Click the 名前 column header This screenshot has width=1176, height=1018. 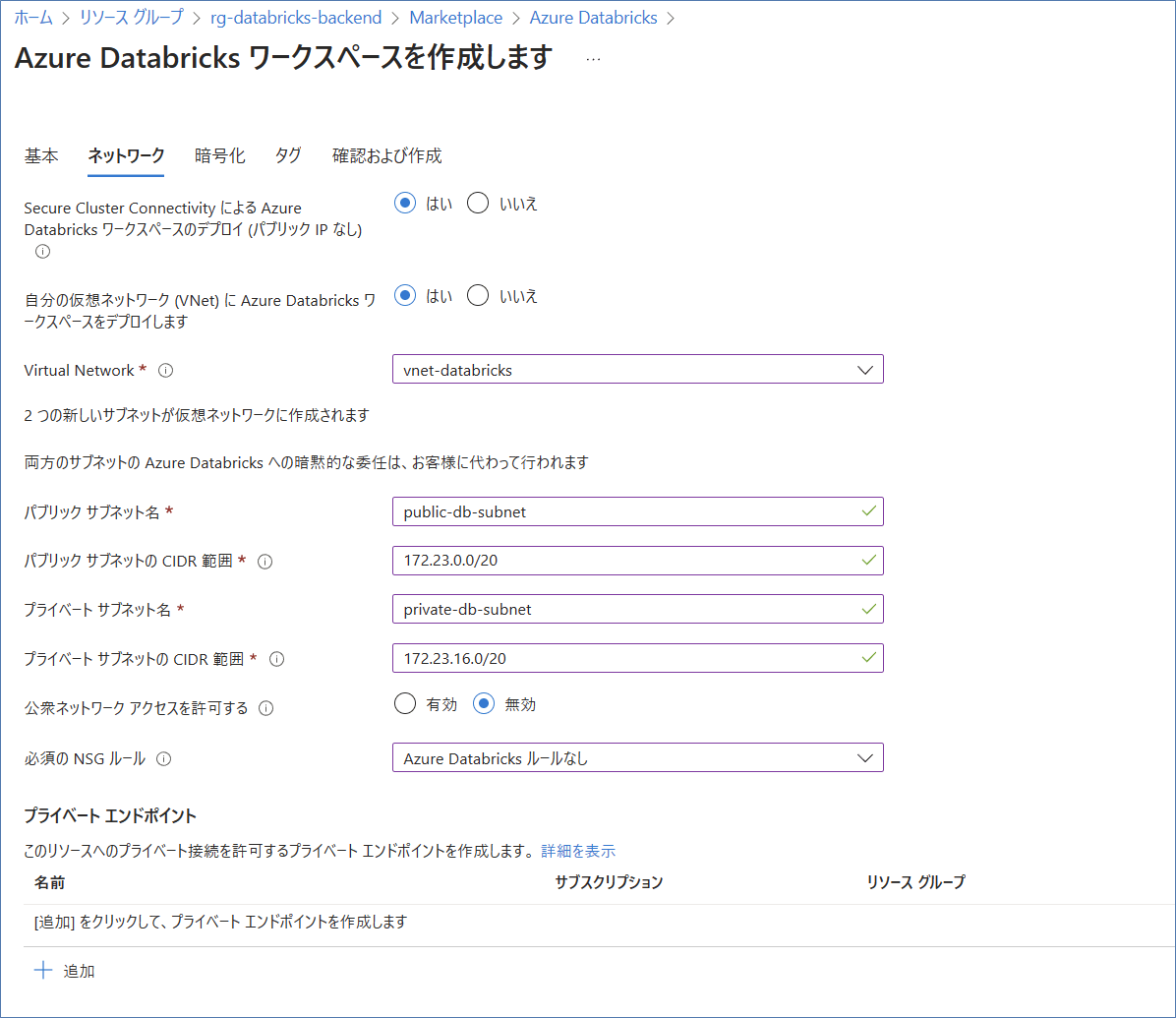click(x=49, y=883)
